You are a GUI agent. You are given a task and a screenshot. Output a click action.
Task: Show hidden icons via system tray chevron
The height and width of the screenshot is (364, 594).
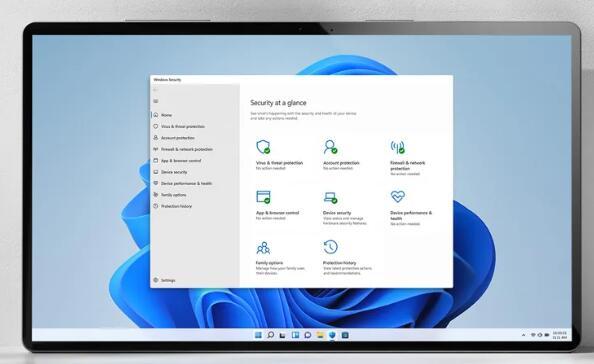click(x=524, y=335)
